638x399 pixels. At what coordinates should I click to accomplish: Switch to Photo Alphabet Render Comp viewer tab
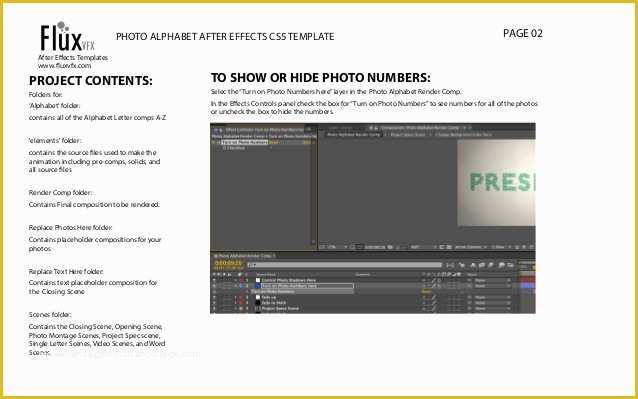tap(353, 135)
